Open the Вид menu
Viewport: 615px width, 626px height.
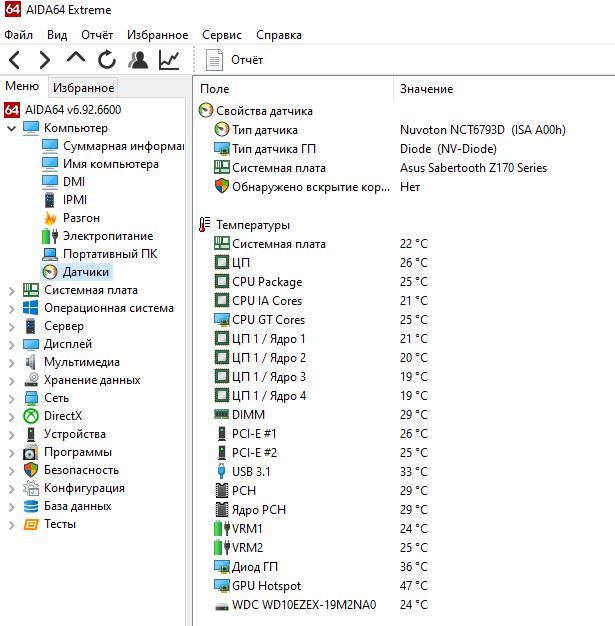click(57, 35)
